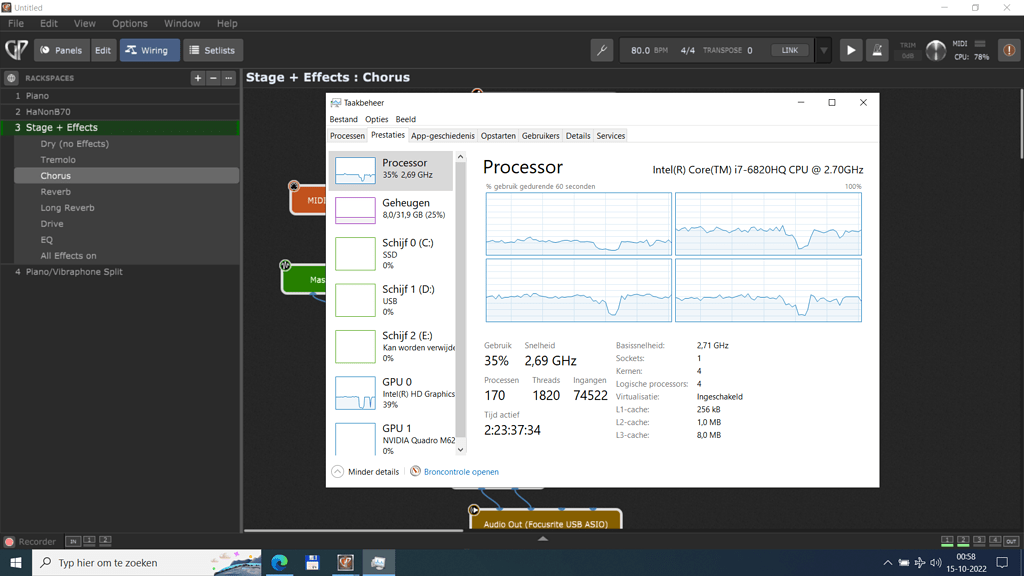
Task: Remove a rackspace with the minus icon
Action: point(213,78)
